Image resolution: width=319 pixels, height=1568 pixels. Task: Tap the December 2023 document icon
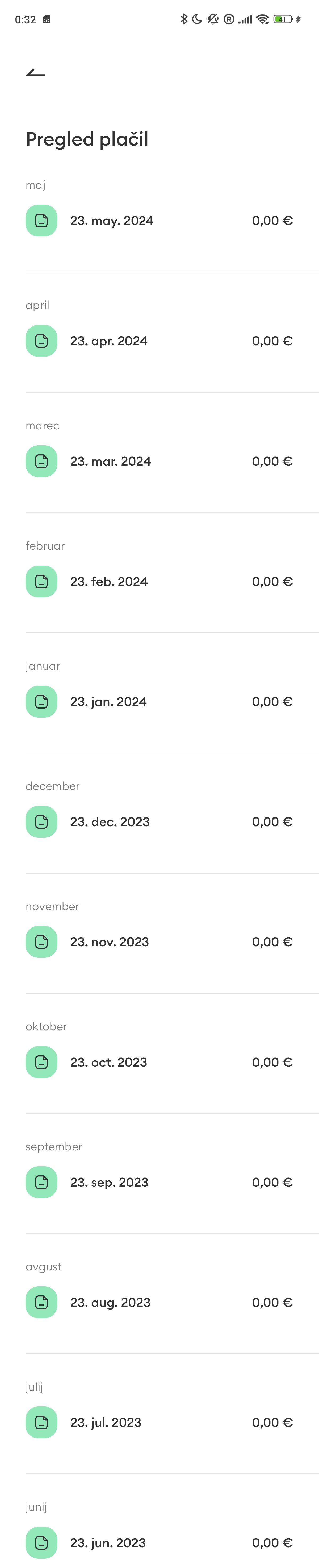coord(41,822)
